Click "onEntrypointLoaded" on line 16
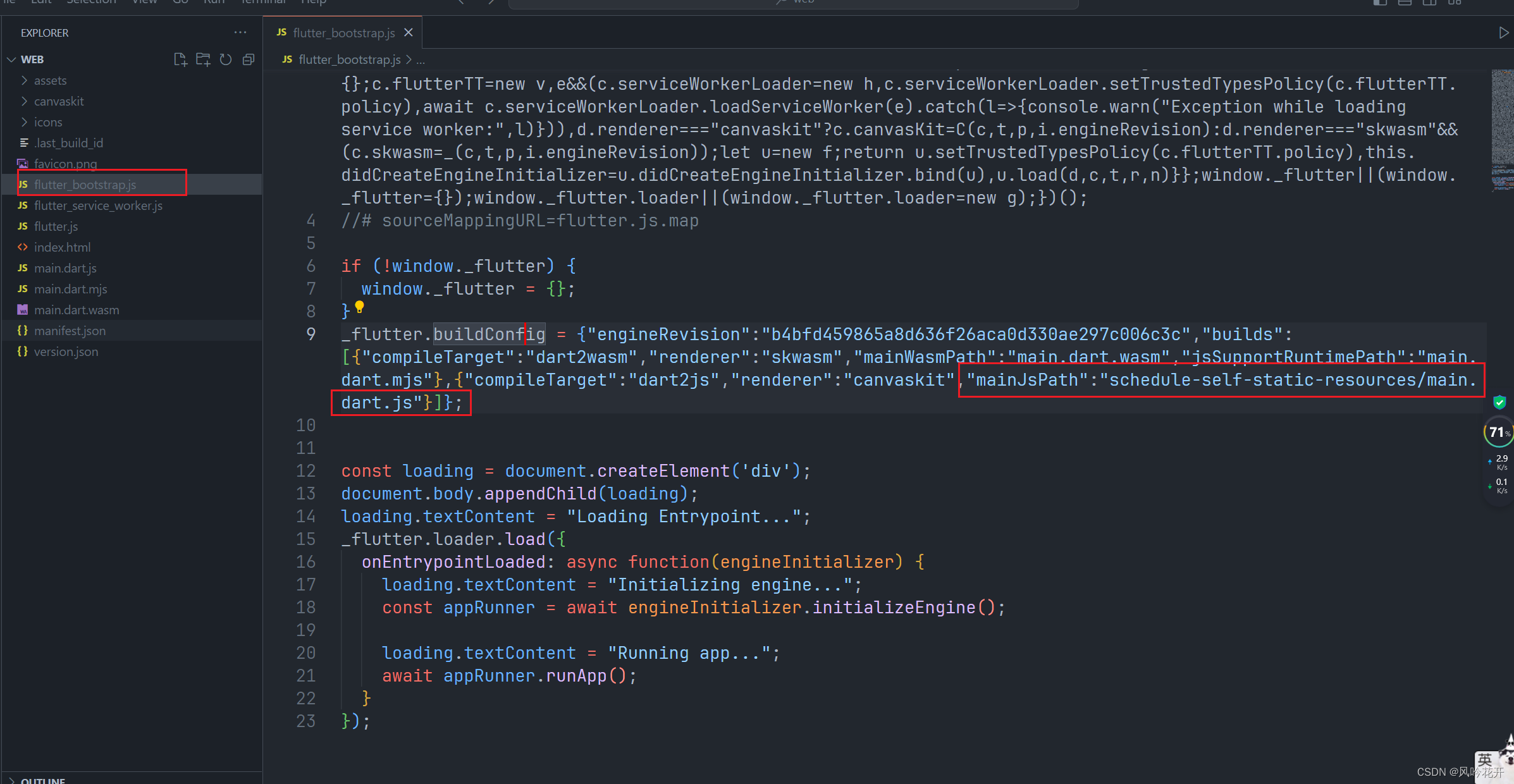 pos(453,562)
